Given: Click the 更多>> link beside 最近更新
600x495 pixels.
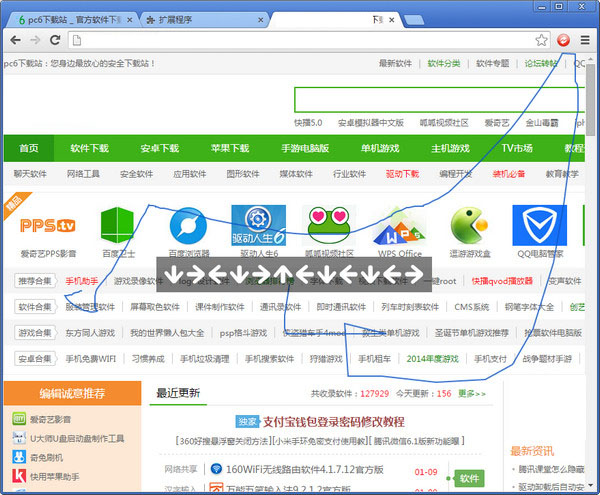Looking at the screenshot, I should pyautogui.click(x=472, y=394).
